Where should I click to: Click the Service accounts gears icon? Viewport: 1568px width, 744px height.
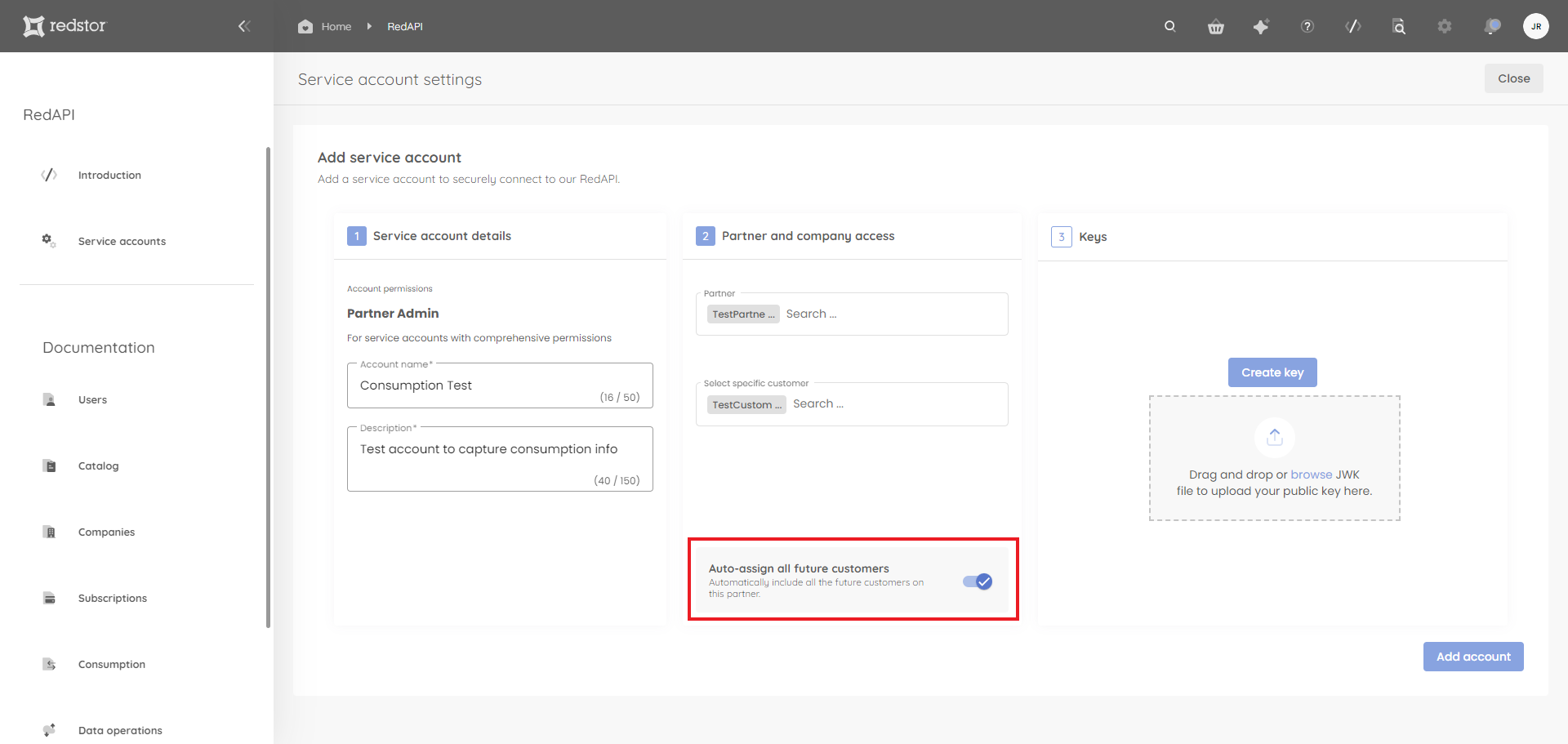point(49,241)
